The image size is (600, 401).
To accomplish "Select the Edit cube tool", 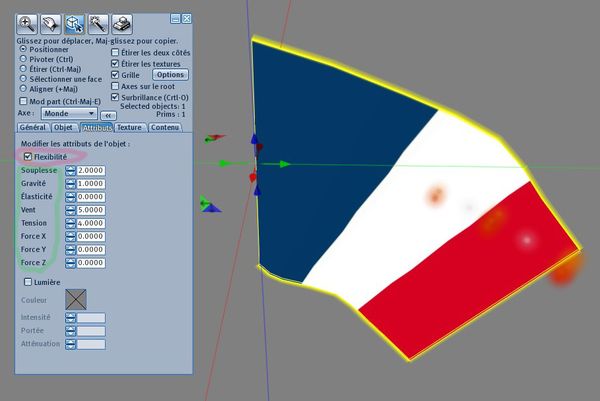I will point(74,24).
